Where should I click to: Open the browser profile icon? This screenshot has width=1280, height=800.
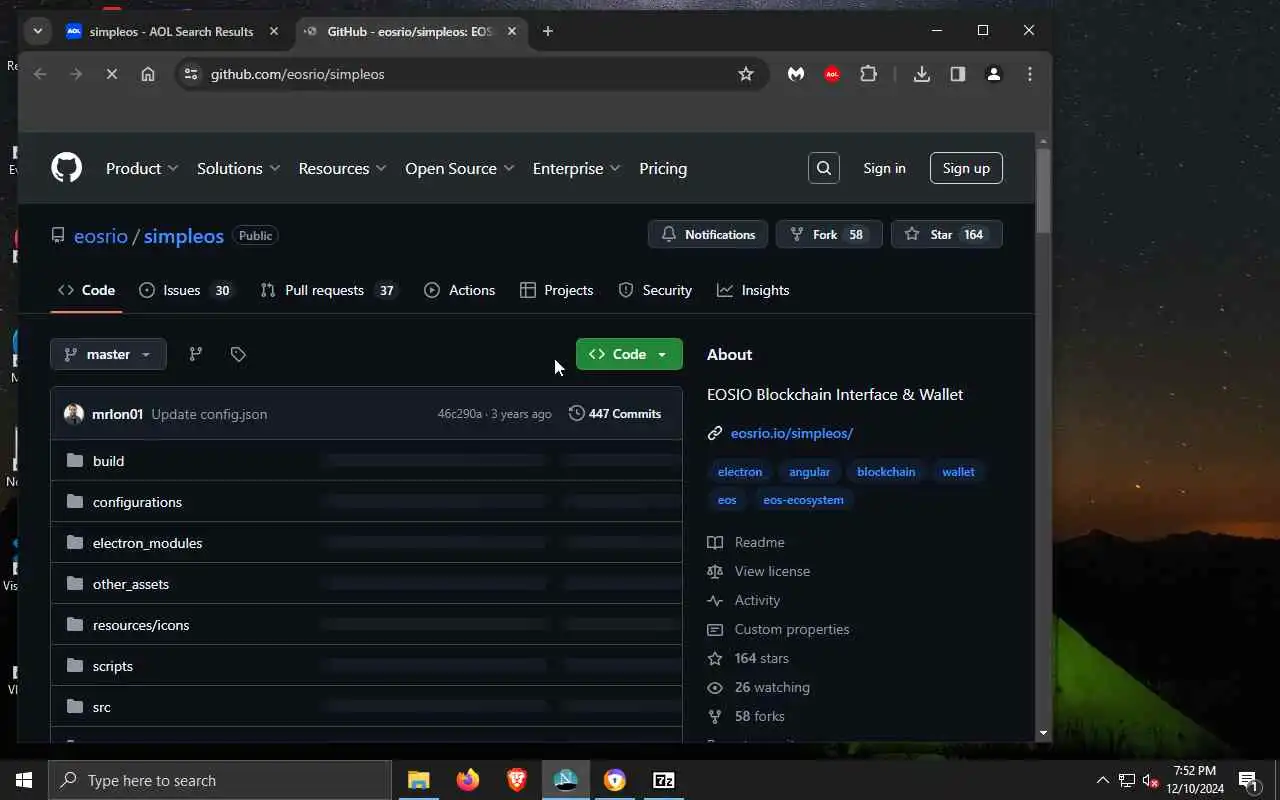click(x=994, y=74)
